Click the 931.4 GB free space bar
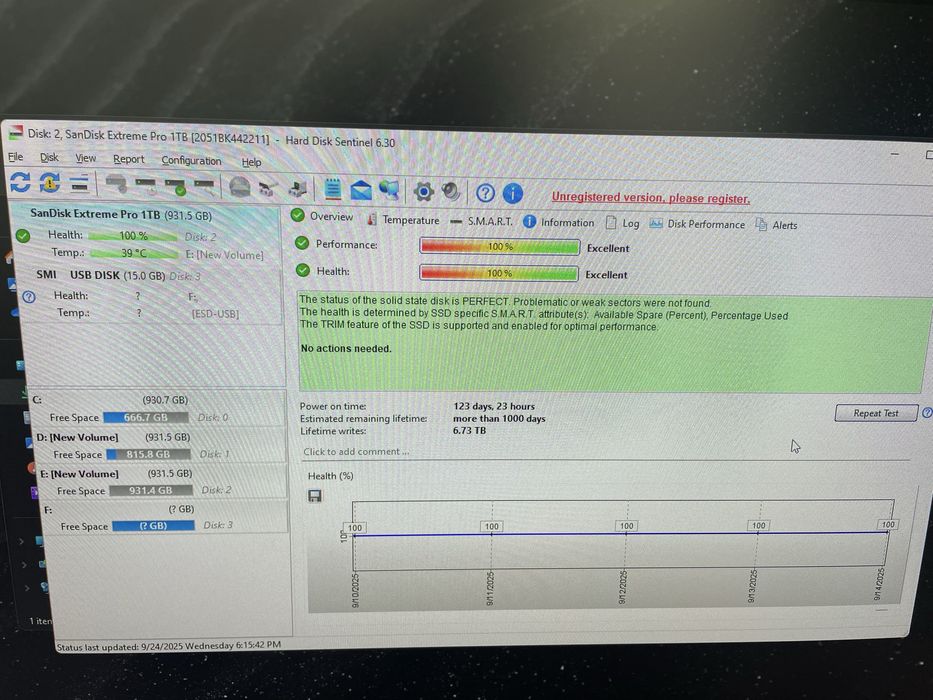 [151, 490]
